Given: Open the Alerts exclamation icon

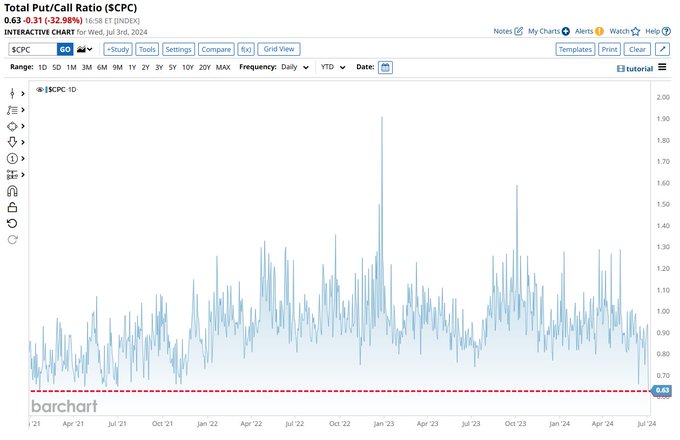Looking at the screenshot, I should pyautogui.click(x=599, y=31).
